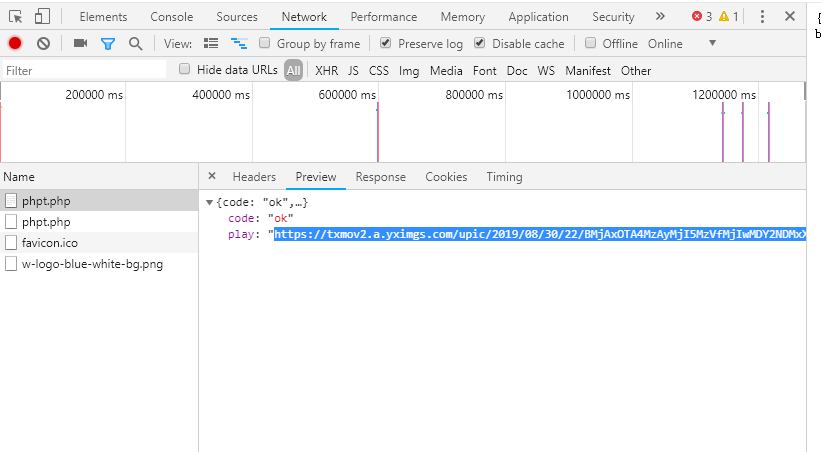Clear the network log
Image resolution: width=821 pixels, height=452 pixels.
(43, 43)
